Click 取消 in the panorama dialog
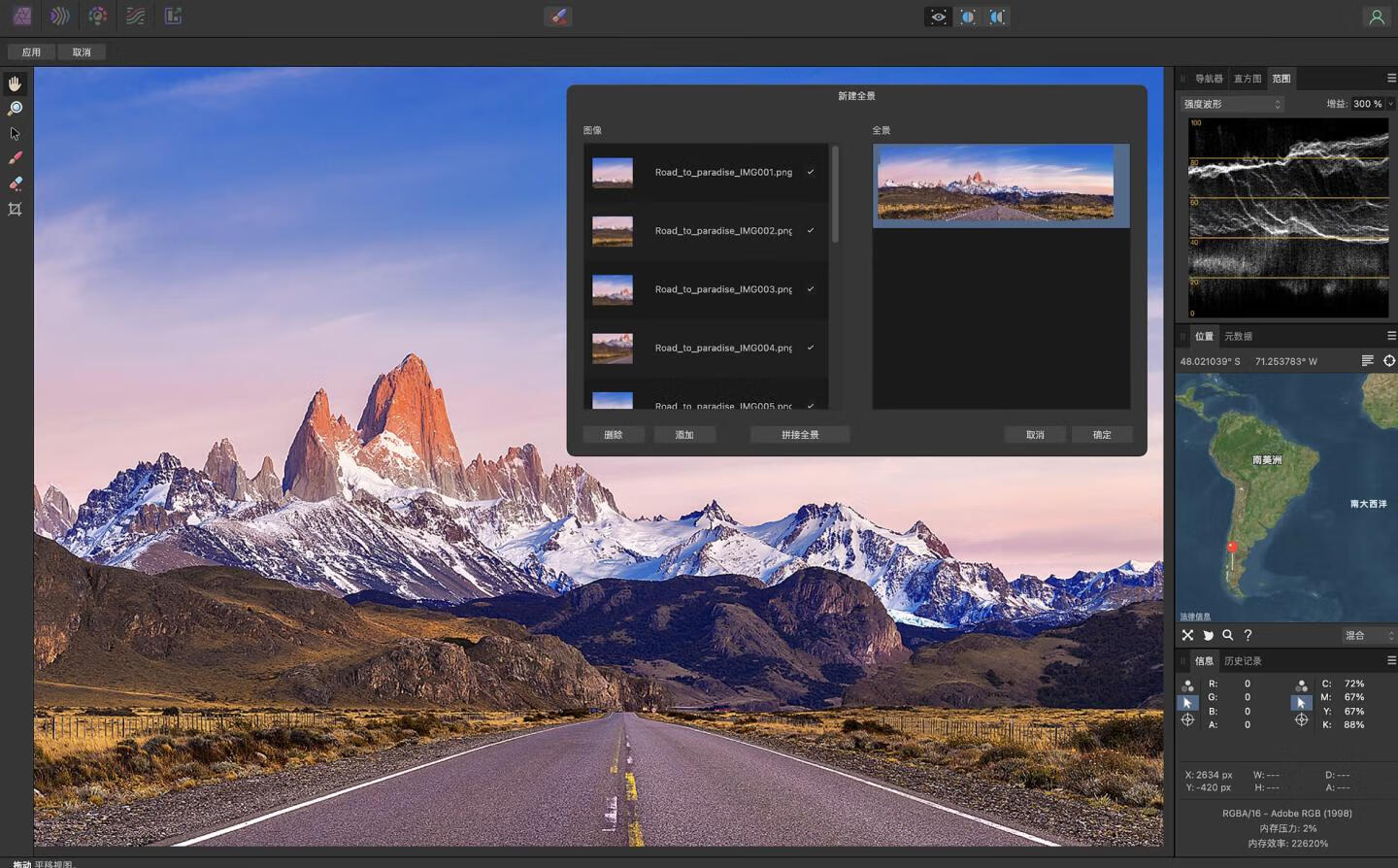 [1035, 435]
